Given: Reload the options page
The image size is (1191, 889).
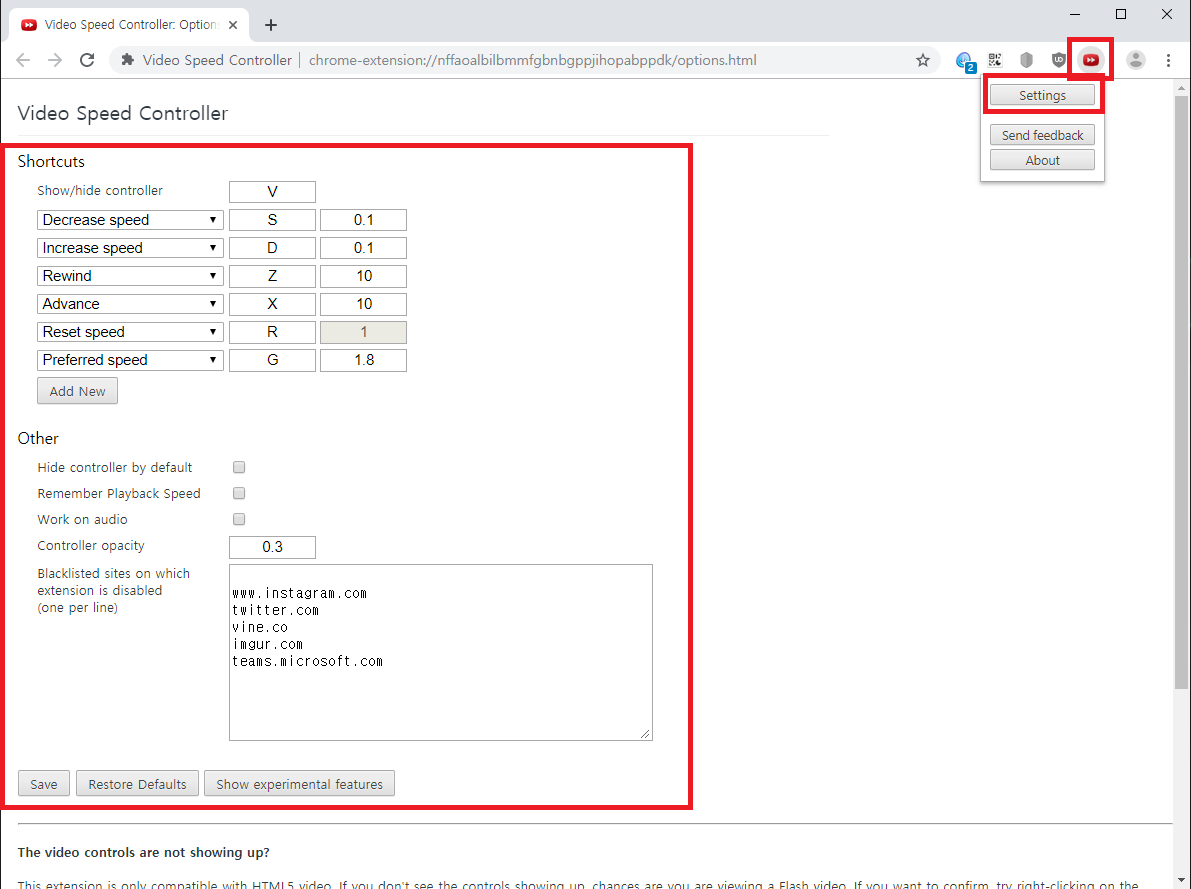Looking at the screenshot, I should 87,60.
